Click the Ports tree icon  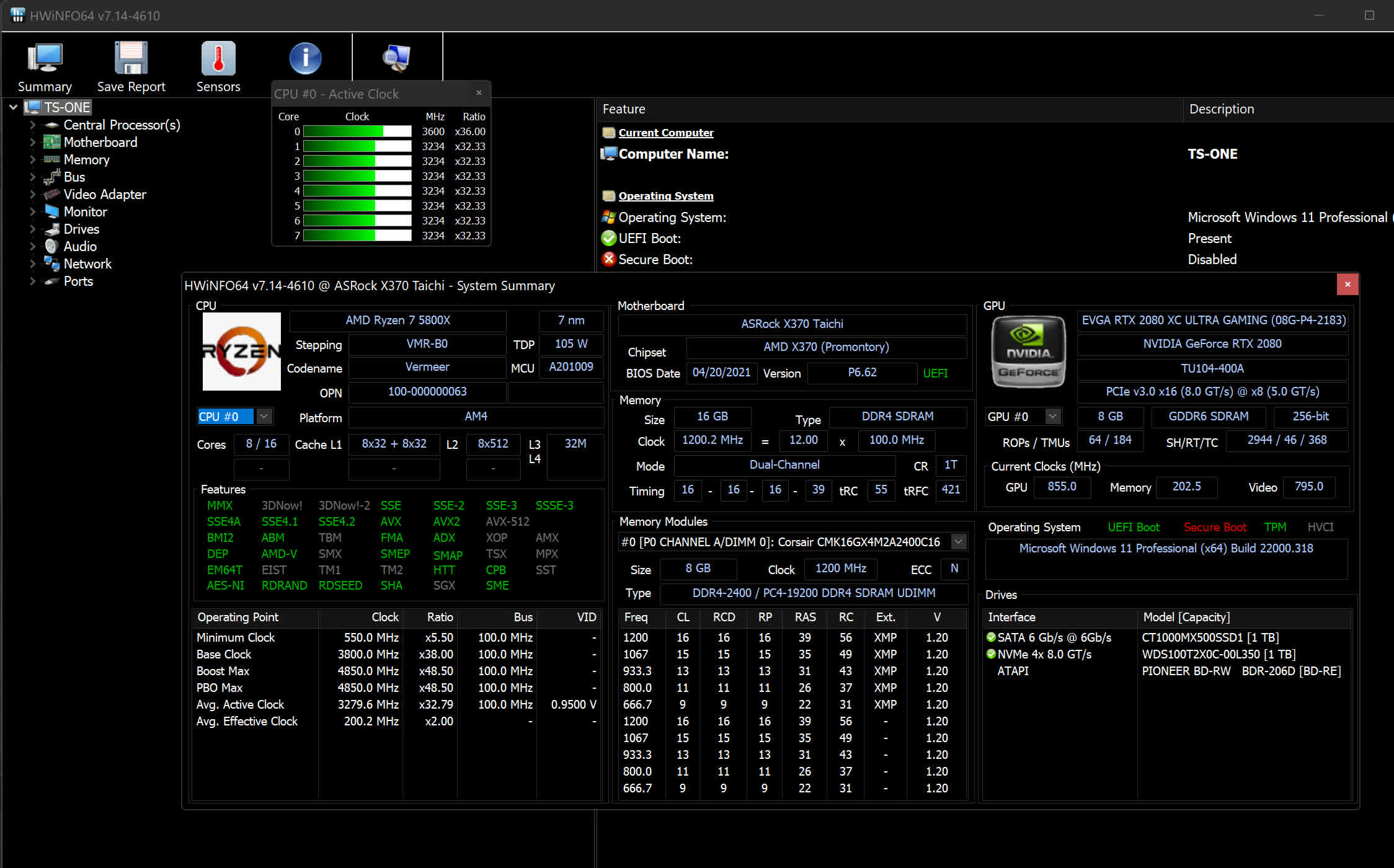tap(51, 281)
